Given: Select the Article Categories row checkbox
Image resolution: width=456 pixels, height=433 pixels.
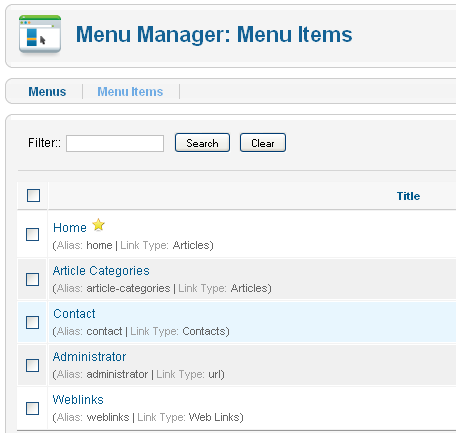Looking at the screenshot, I should click(33, 279).
